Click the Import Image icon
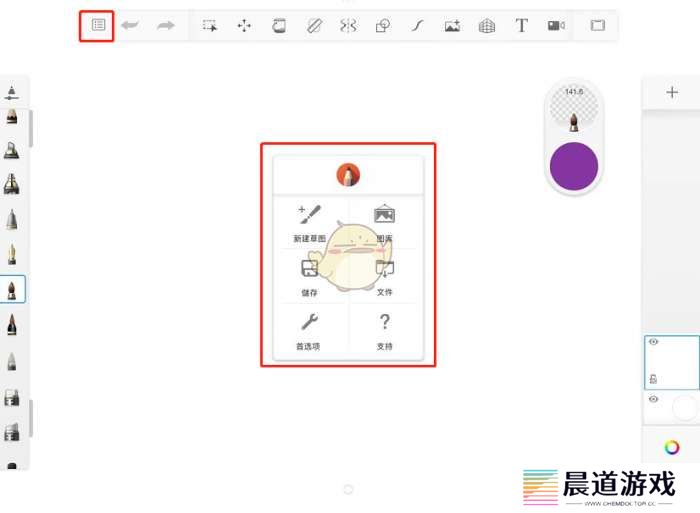 [452, 26]
